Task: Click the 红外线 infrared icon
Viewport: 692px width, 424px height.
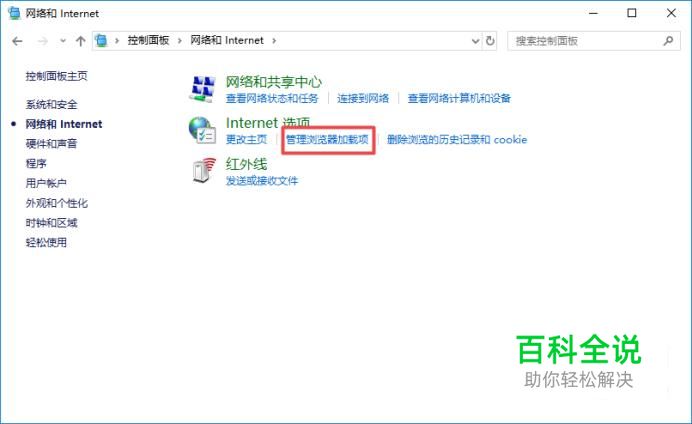Action: pos(204,171)
